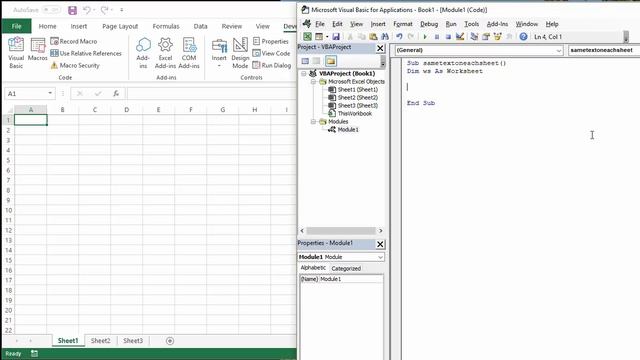Open the Name Box dropdown arrow
Image resolution: width=640 pixels, height=360 pixels.
point(50,93)
